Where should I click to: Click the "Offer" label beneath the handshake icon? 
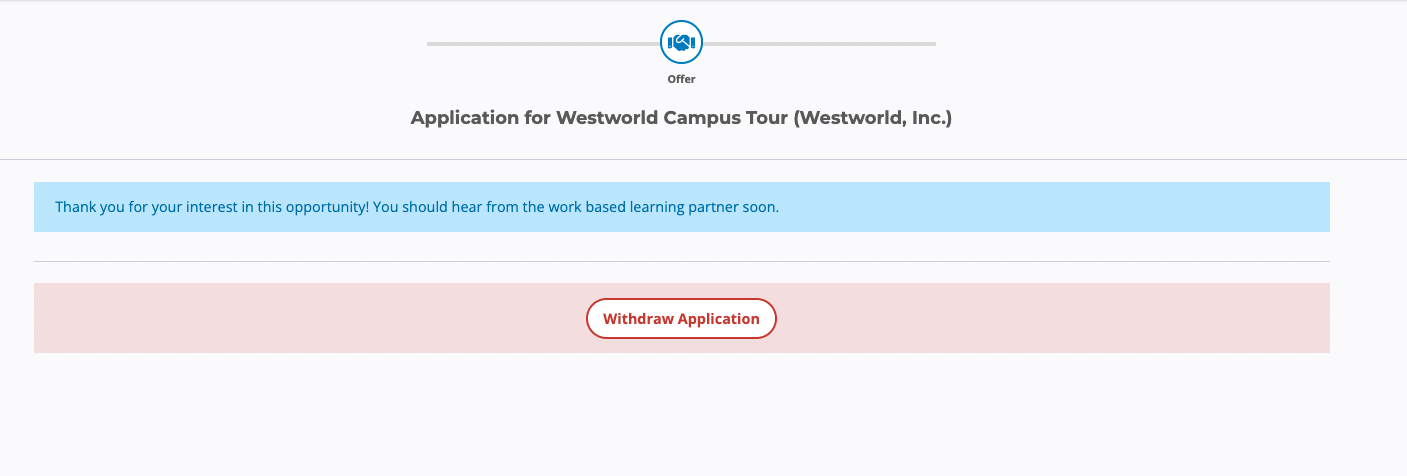tap(681, 79)
